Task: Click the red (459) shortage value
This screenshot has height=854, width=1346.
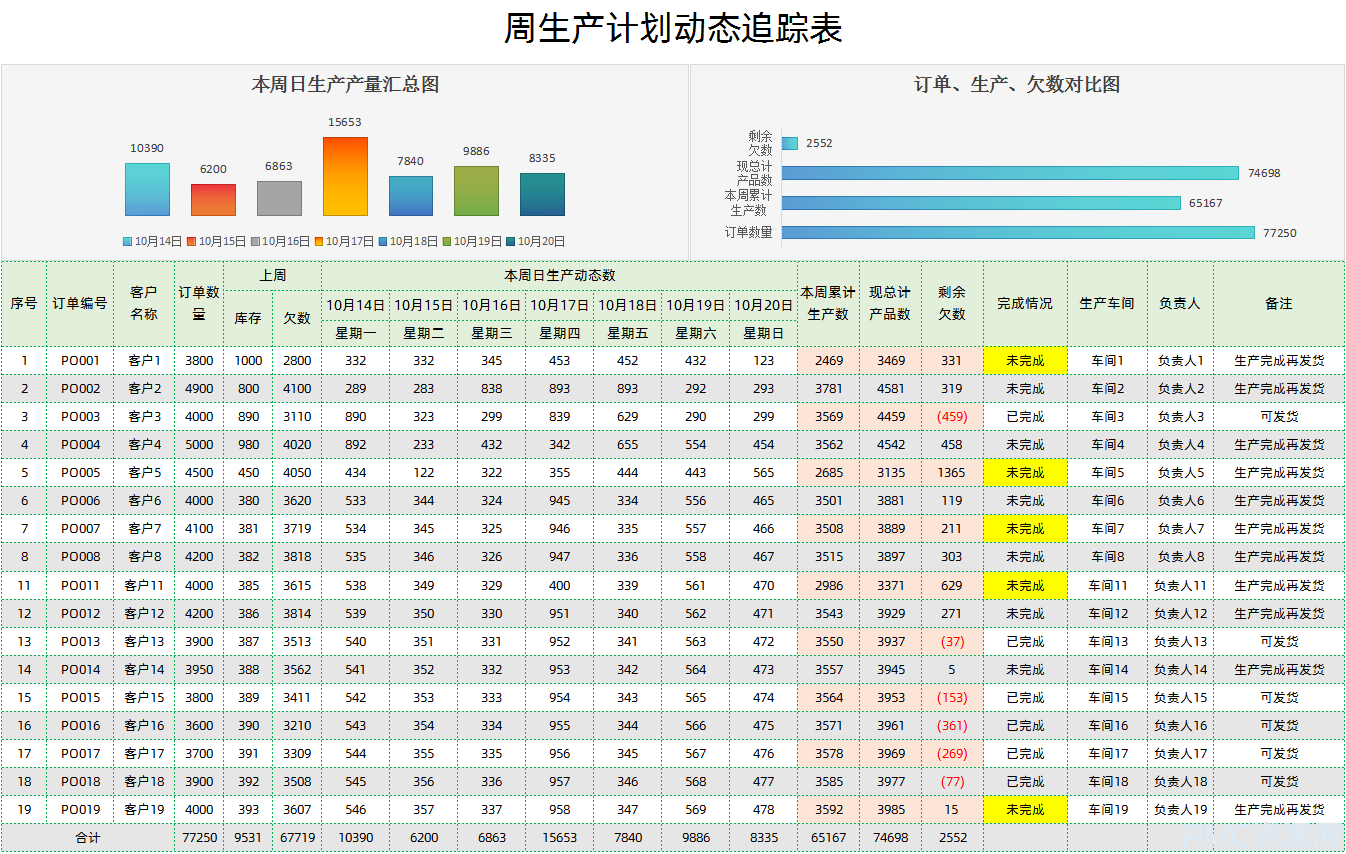Action: coord(952,417)
